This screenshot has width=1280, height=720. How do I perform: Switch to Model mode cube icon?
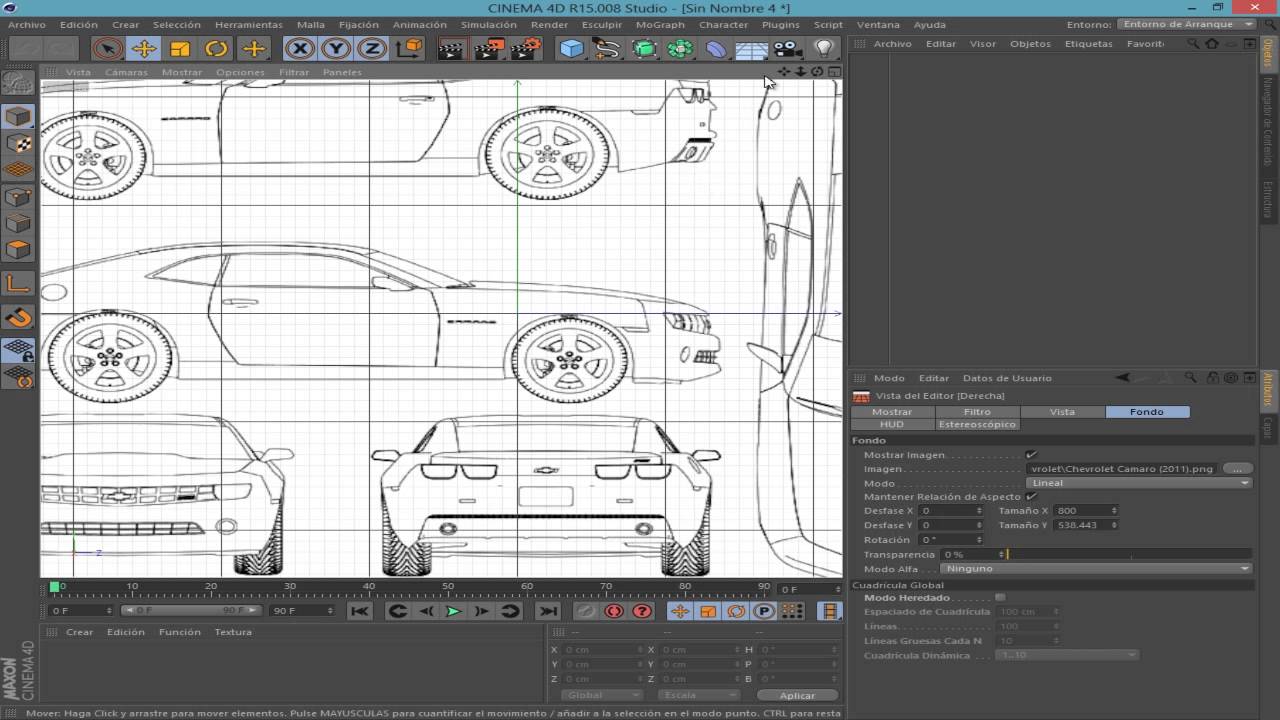pos(18,116)
